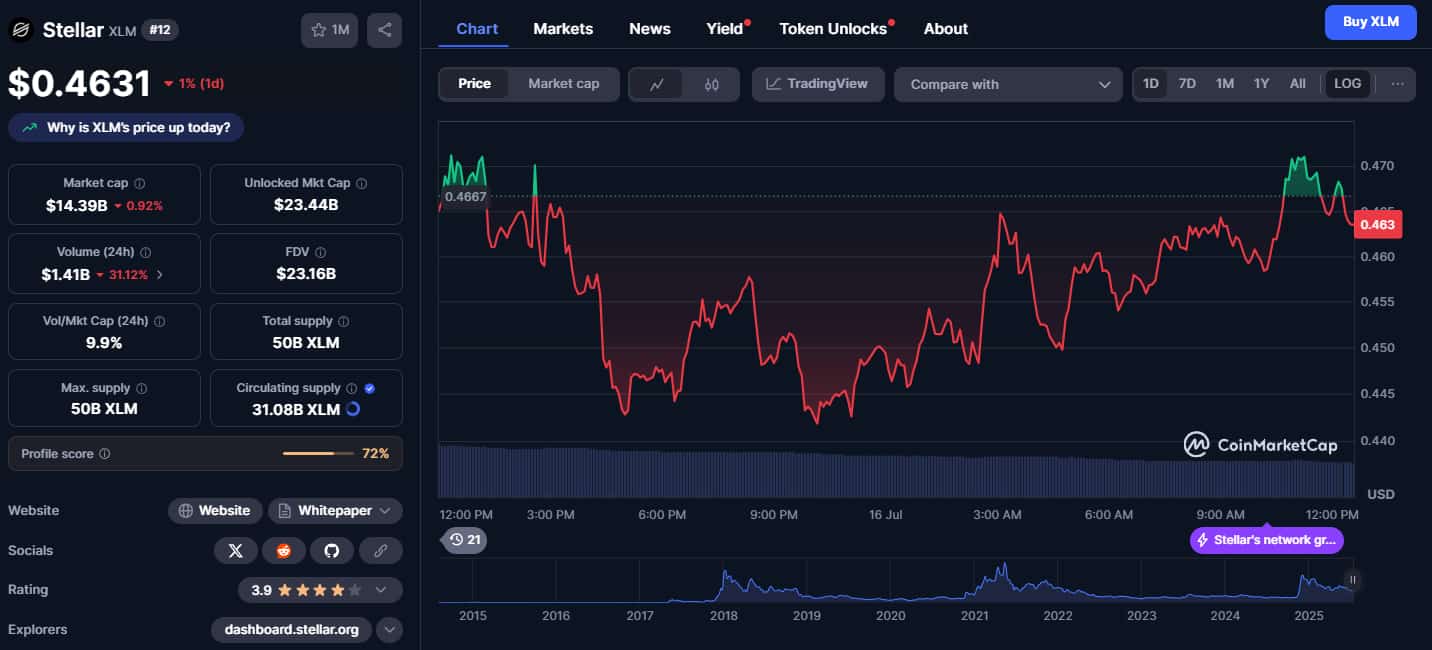
Task: Expand the Whitepaper dropdown
Action: 335,511
